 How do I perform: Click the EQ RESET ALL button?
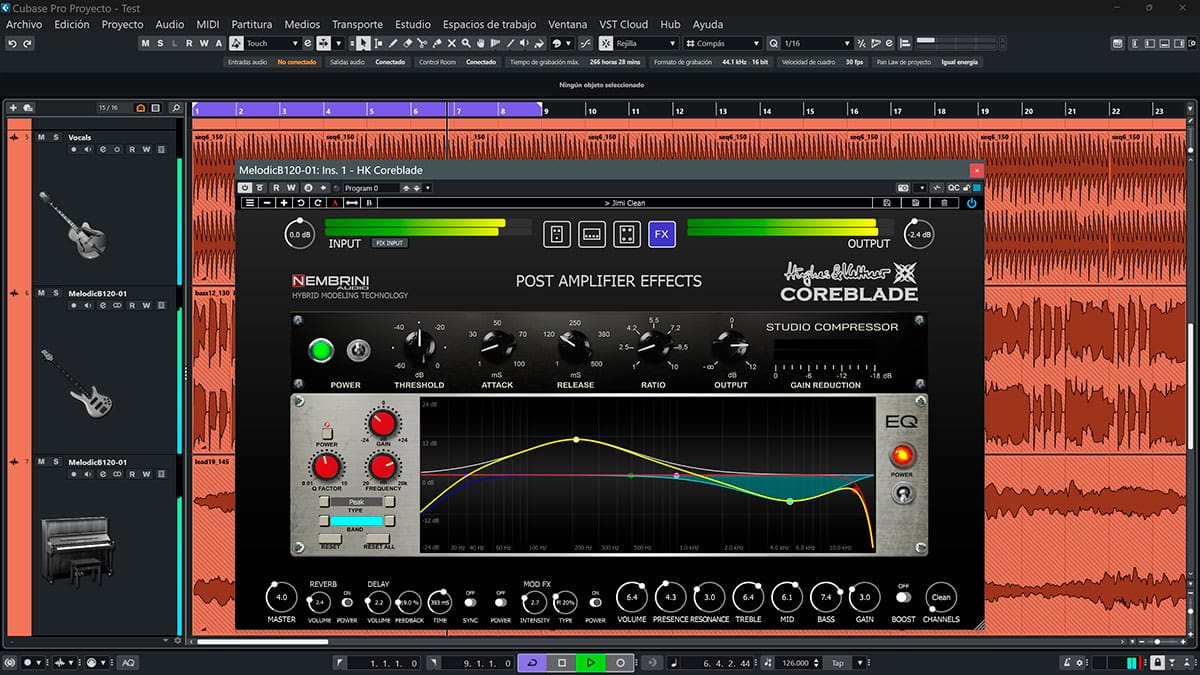tap(378, 538)
